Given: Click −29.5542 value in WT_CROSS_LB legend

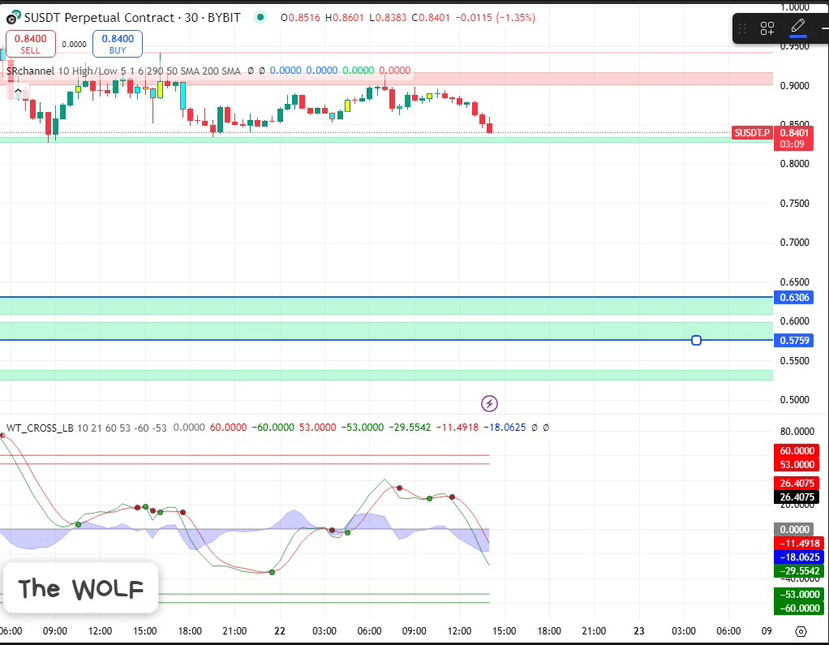Looking at the screenshot, I should tap(410, 427).
